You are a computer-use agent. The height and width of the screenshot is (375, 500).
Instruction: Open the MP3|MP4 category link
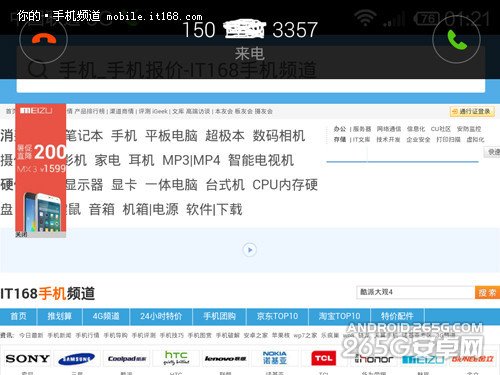coord(191,160)
